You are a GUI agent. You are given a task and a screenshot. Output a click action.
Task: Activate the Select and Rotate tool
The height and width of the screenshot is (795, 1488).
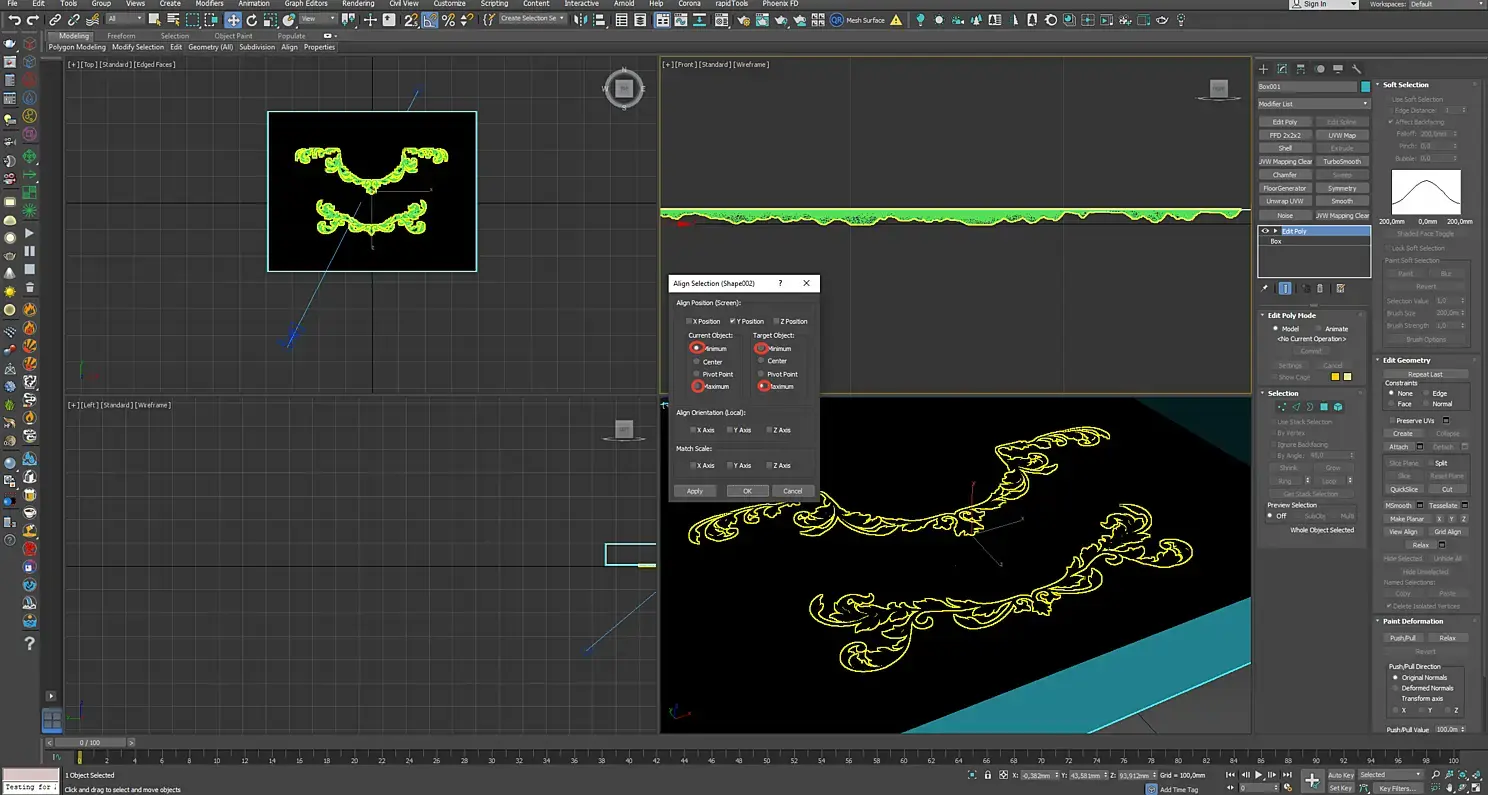click(251, 20)
